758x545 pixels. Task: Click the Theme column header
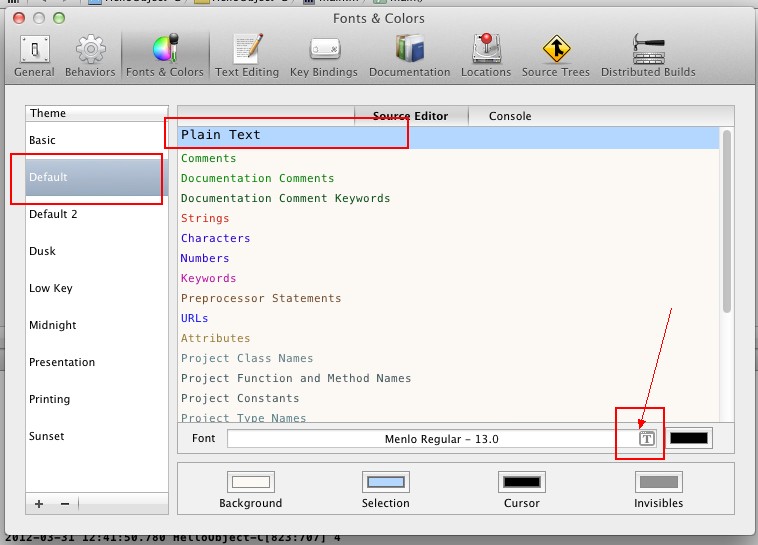(x=97, y=113)
